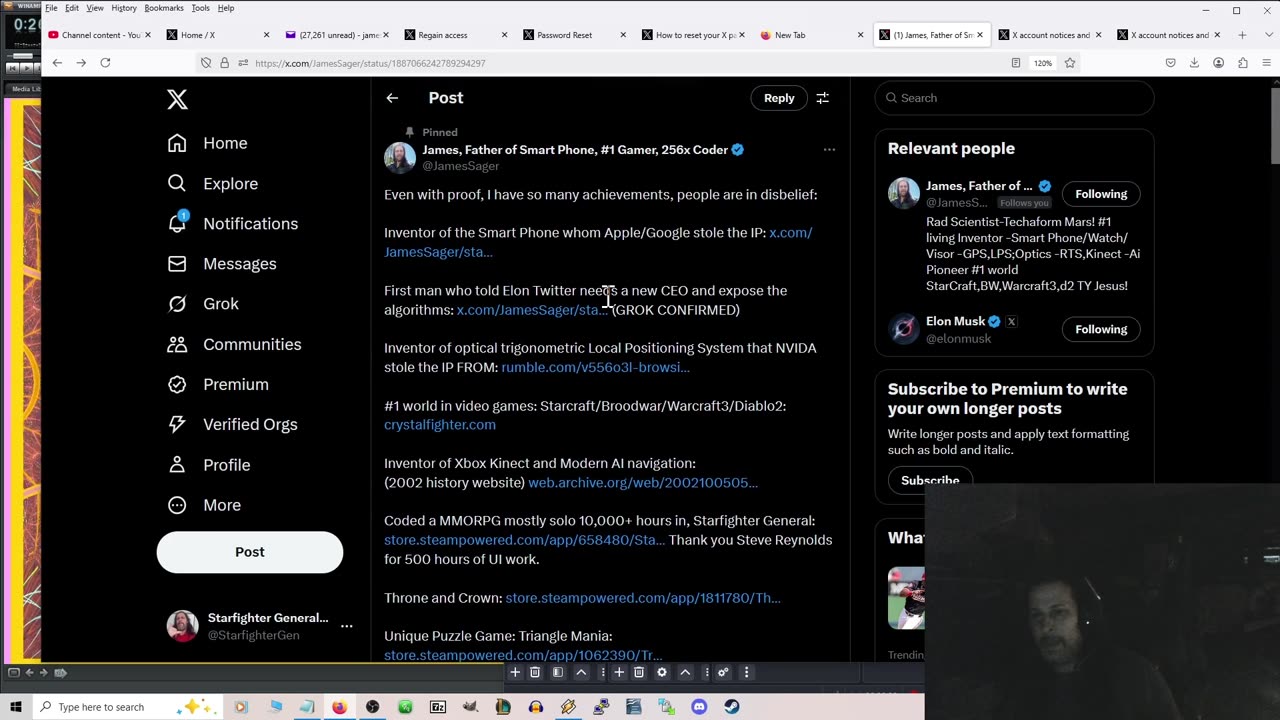The height and width of the screenshot is (720, 1280).
Task: Click the browser back arrow
Action: 57,62
